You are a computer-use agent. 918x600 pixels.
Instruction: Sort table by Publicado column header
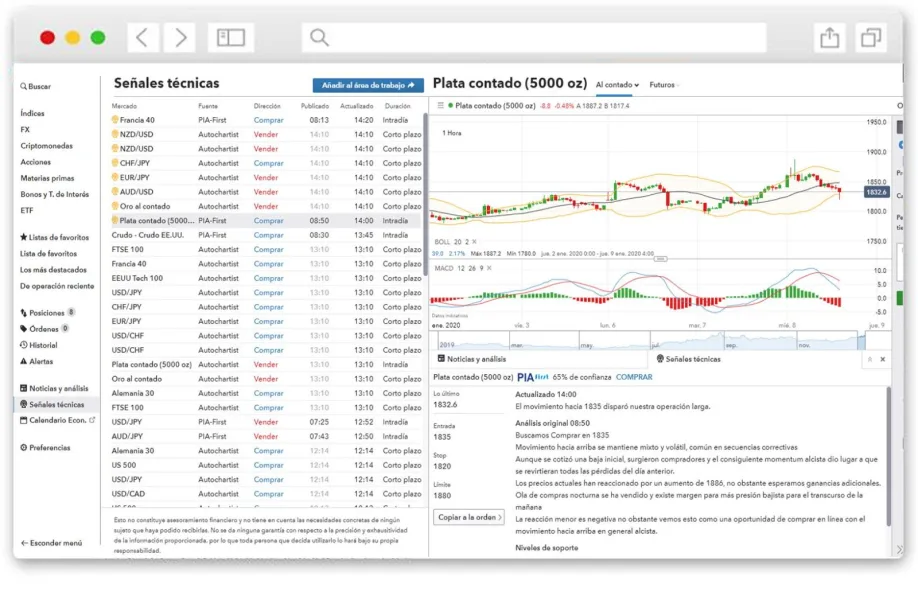315,106
